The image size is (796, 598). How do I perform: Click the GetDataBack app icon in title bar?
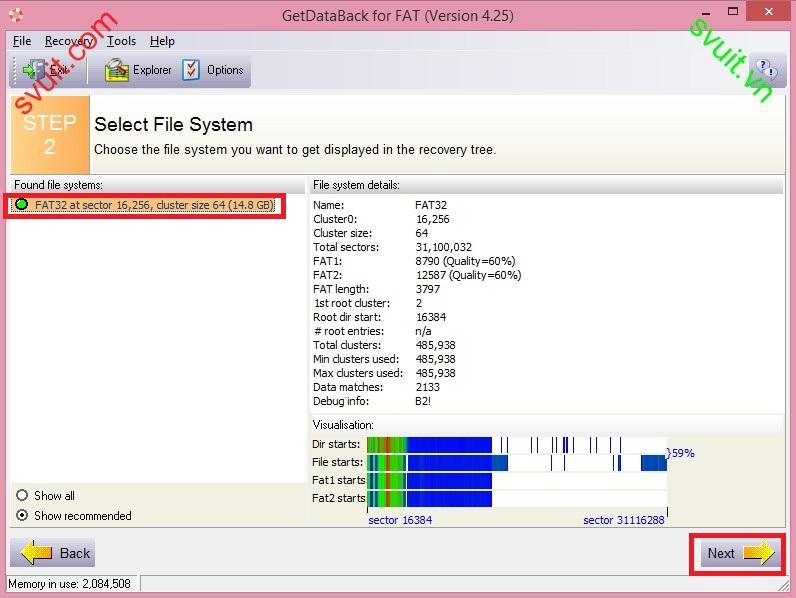click(16, 15)
